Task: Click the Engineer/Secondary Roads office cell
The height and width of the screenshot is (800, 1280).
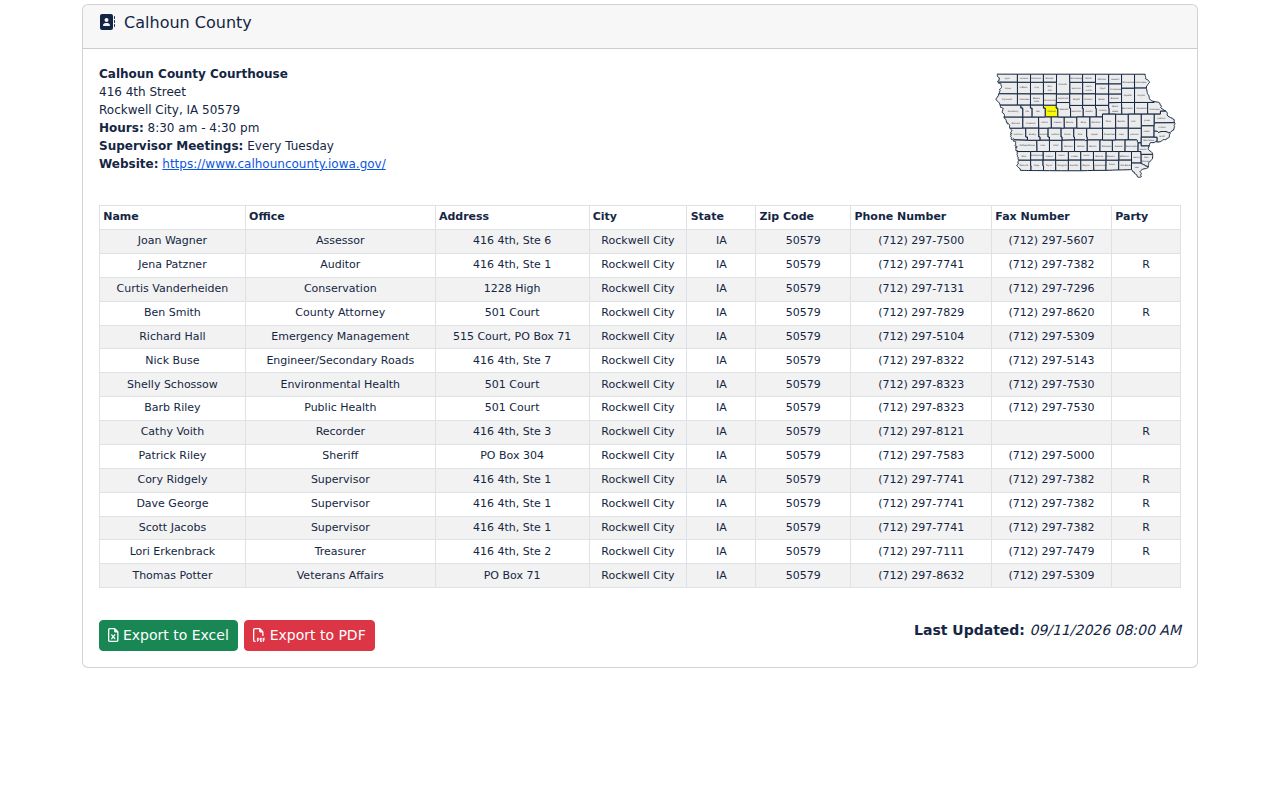Action: click(x=340, y=361)
